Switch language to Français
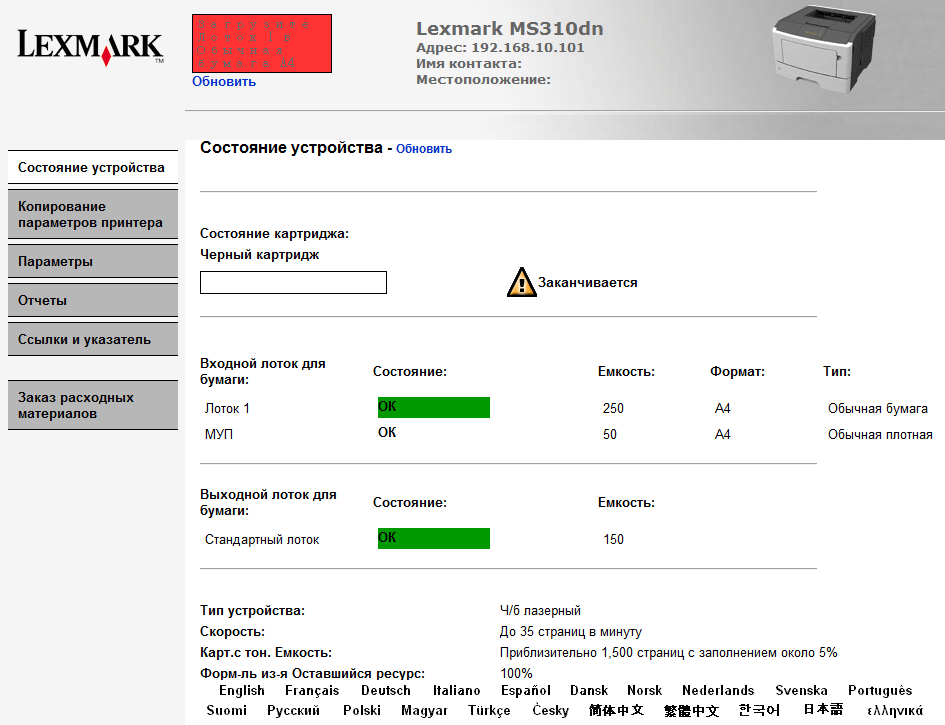Viewport: 945px width, 725px height. tap(312, 691)
